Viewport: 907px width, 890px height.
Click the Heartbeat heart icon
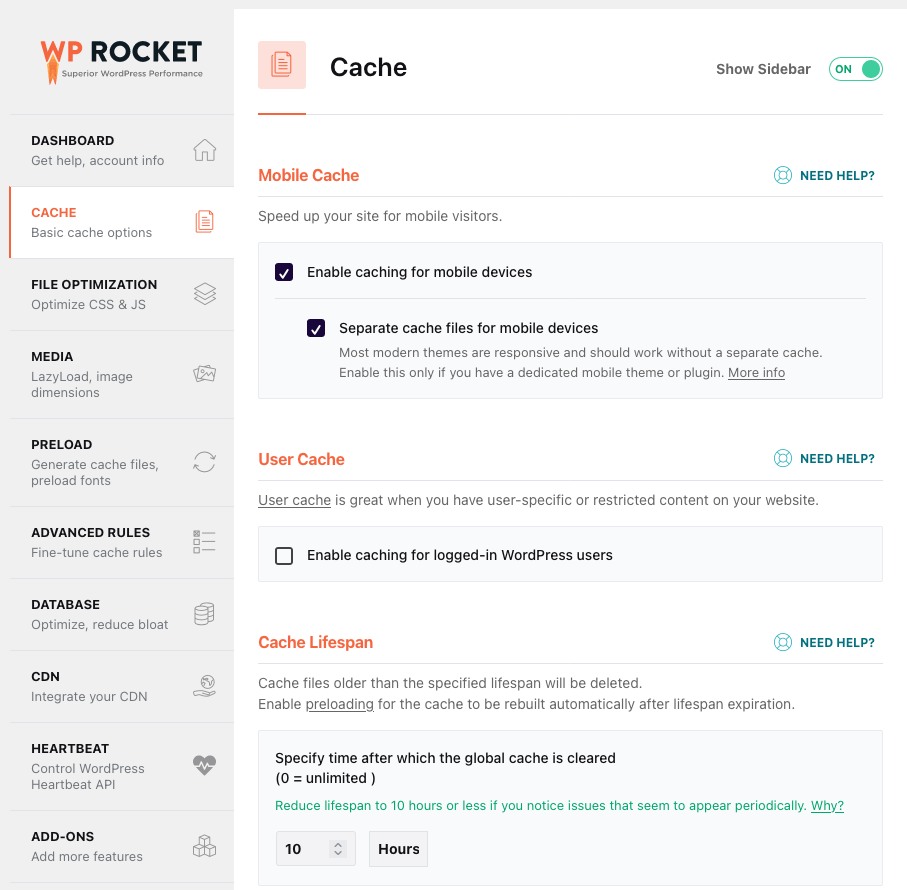[x=204, y=765]
